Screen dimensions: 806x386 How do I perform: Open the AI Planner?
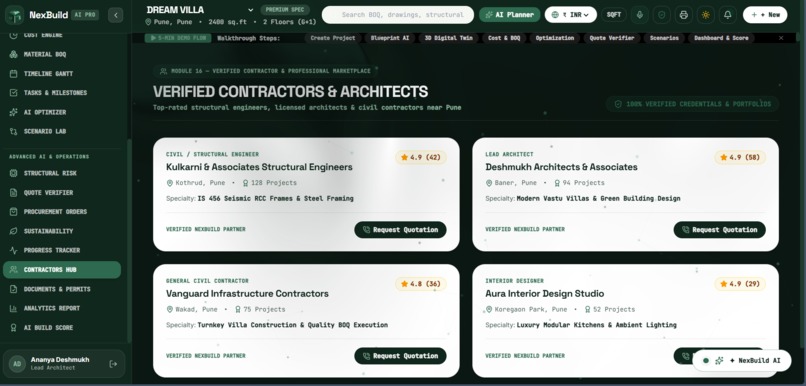coord(509,15)
